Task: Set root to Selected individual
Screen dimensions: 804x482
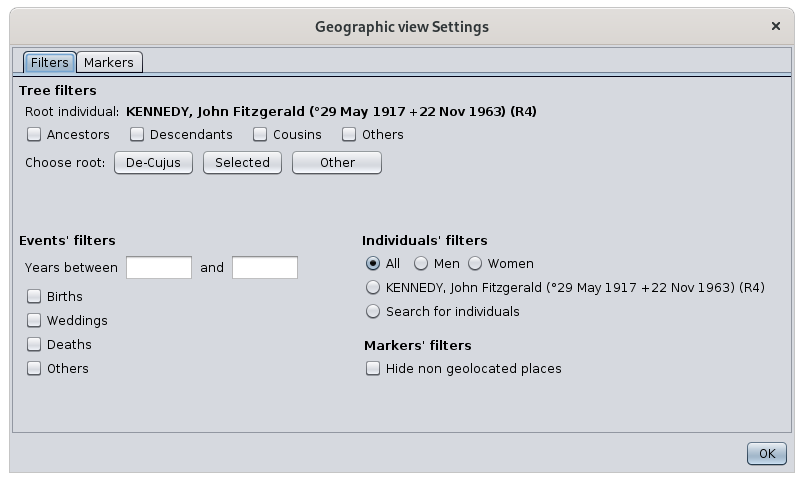Action: 243,163
